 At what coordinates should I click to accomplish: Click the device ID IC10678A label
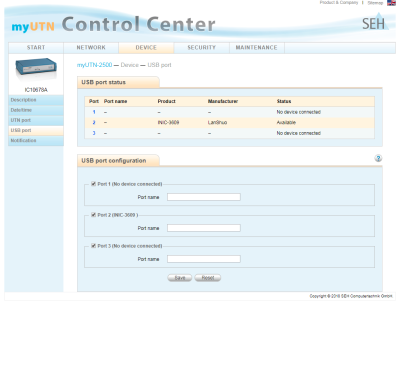click(x=36, y=90)
